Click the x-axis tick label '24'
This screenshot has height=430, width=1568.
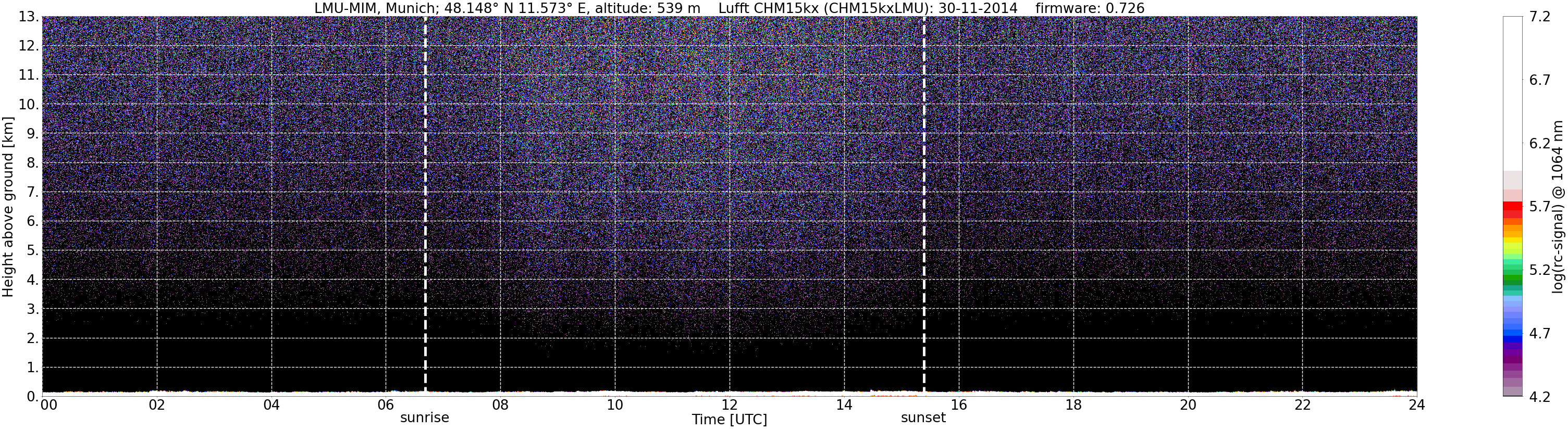tap(1416, 405)
